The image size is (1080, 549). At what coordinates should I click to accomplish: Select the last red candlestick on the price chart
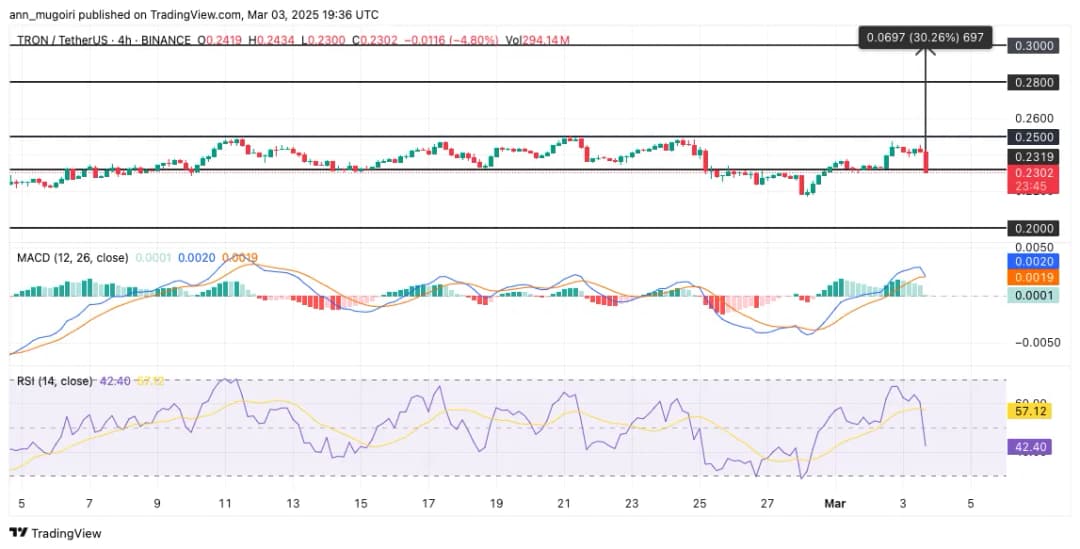click(927, 161)
